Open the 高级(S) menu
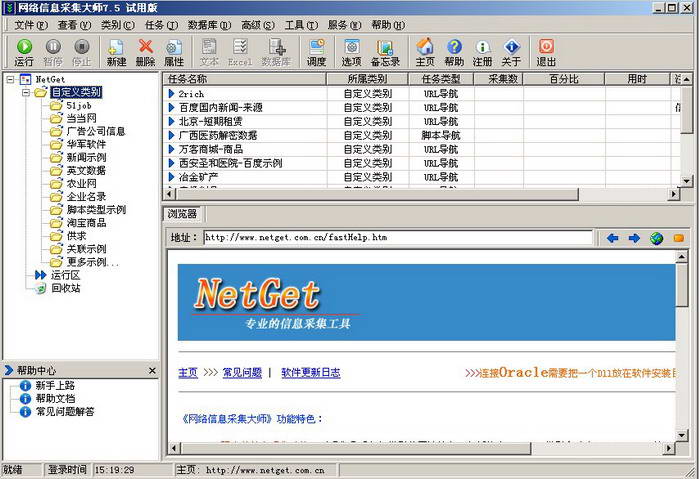This screenshot has width=700, height=479. pyautogui.click(x=258, y=25)
